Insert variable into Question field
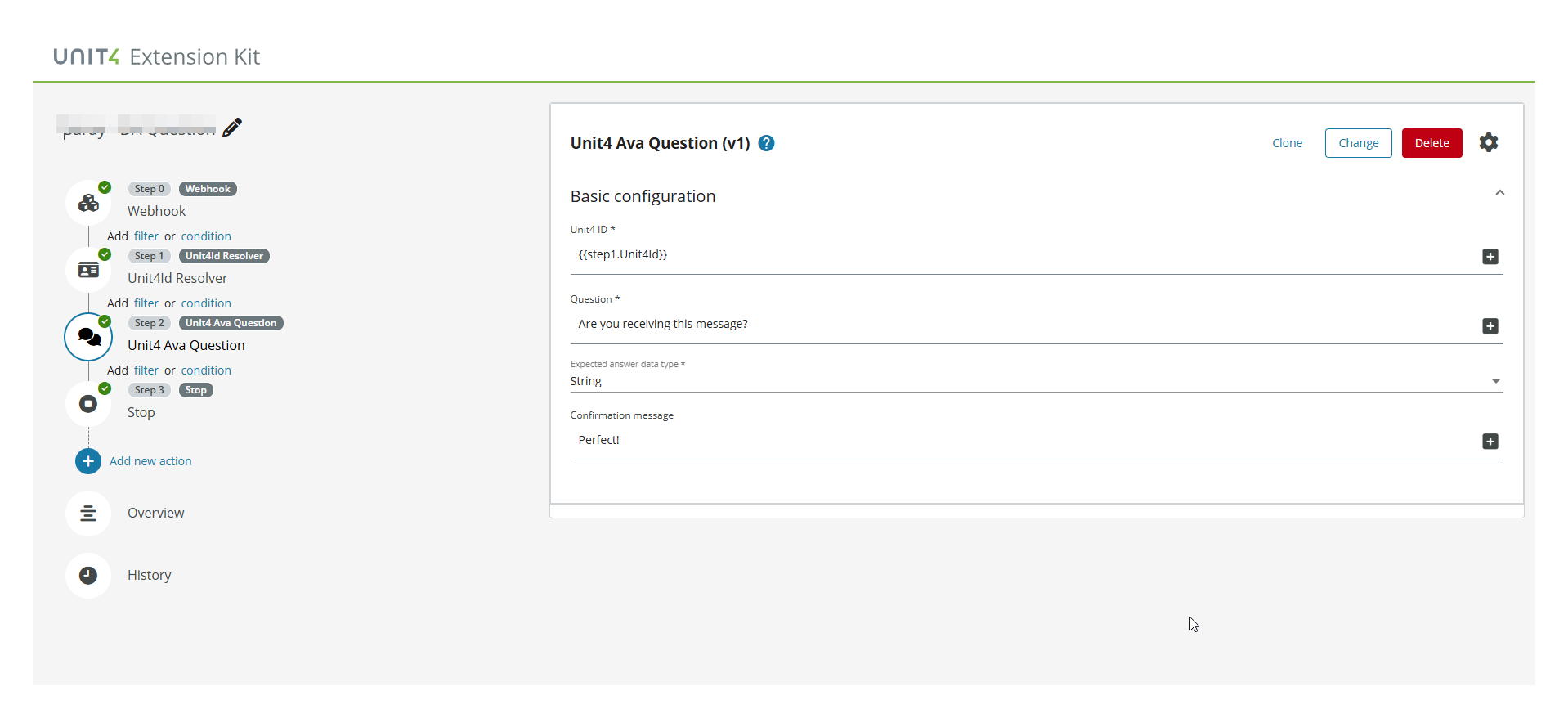The height and width of the screenshot is (718, 1568). click(x=1490, y=326)
